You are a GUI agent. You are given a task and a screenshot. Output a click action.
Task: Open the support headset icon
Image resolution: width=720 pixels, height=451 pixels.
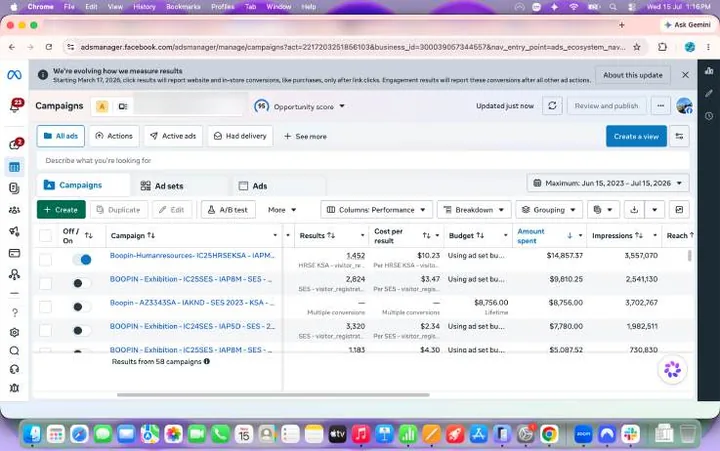(14, 369)
